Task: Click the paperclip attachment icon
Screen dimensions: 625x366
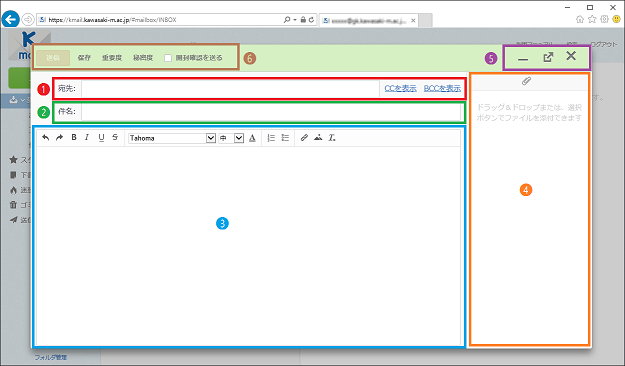Action: [x=527, y=81]
